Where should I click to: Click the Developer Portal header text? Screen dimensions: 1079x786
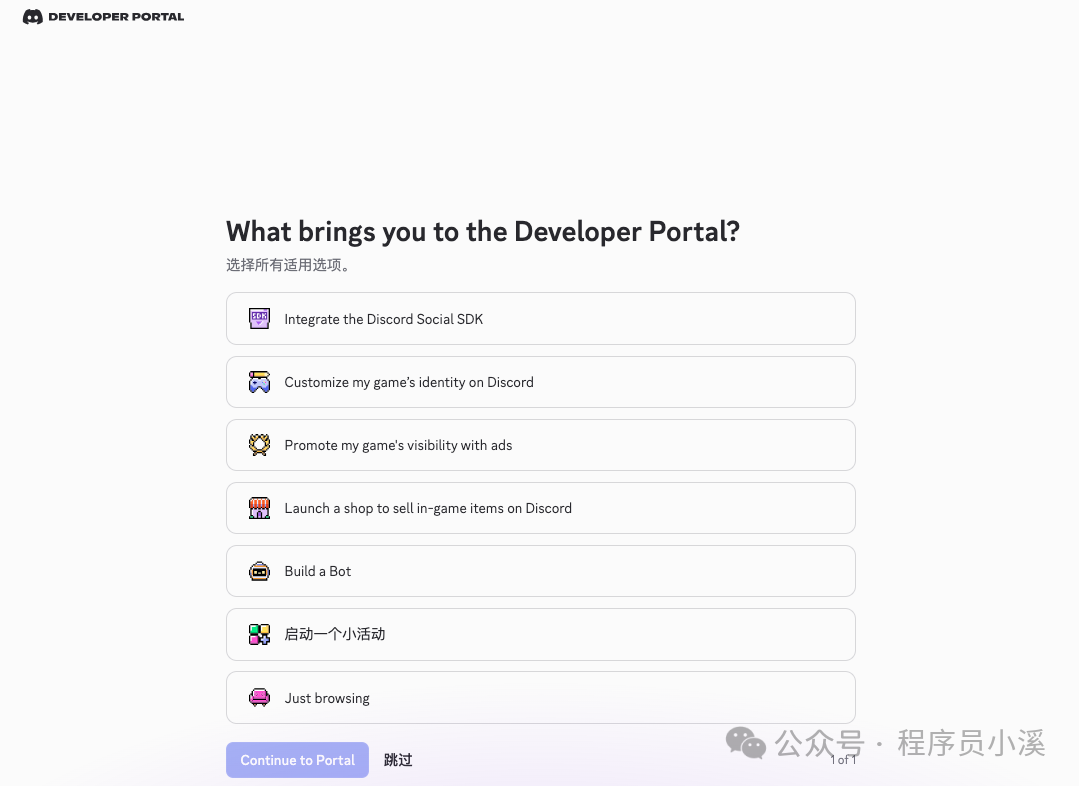116,17
